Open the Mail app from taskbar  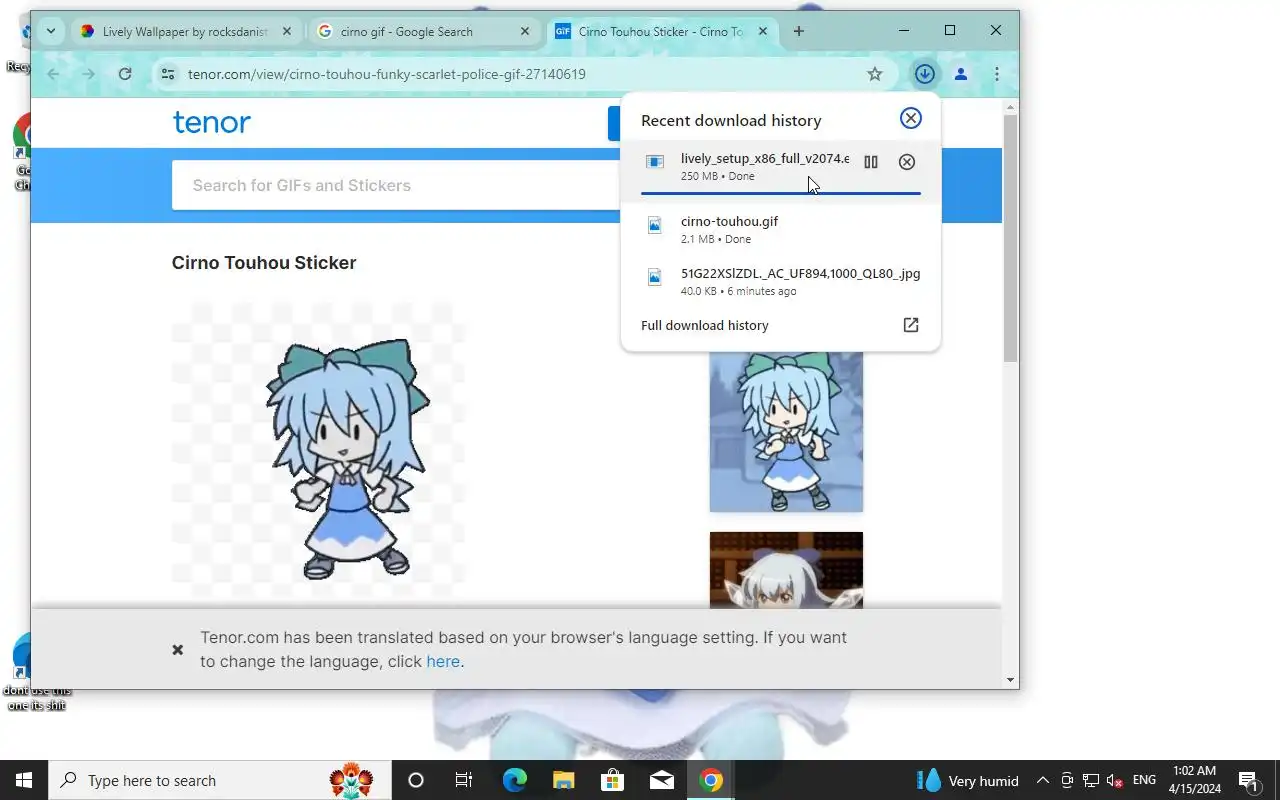click(661, 780)
